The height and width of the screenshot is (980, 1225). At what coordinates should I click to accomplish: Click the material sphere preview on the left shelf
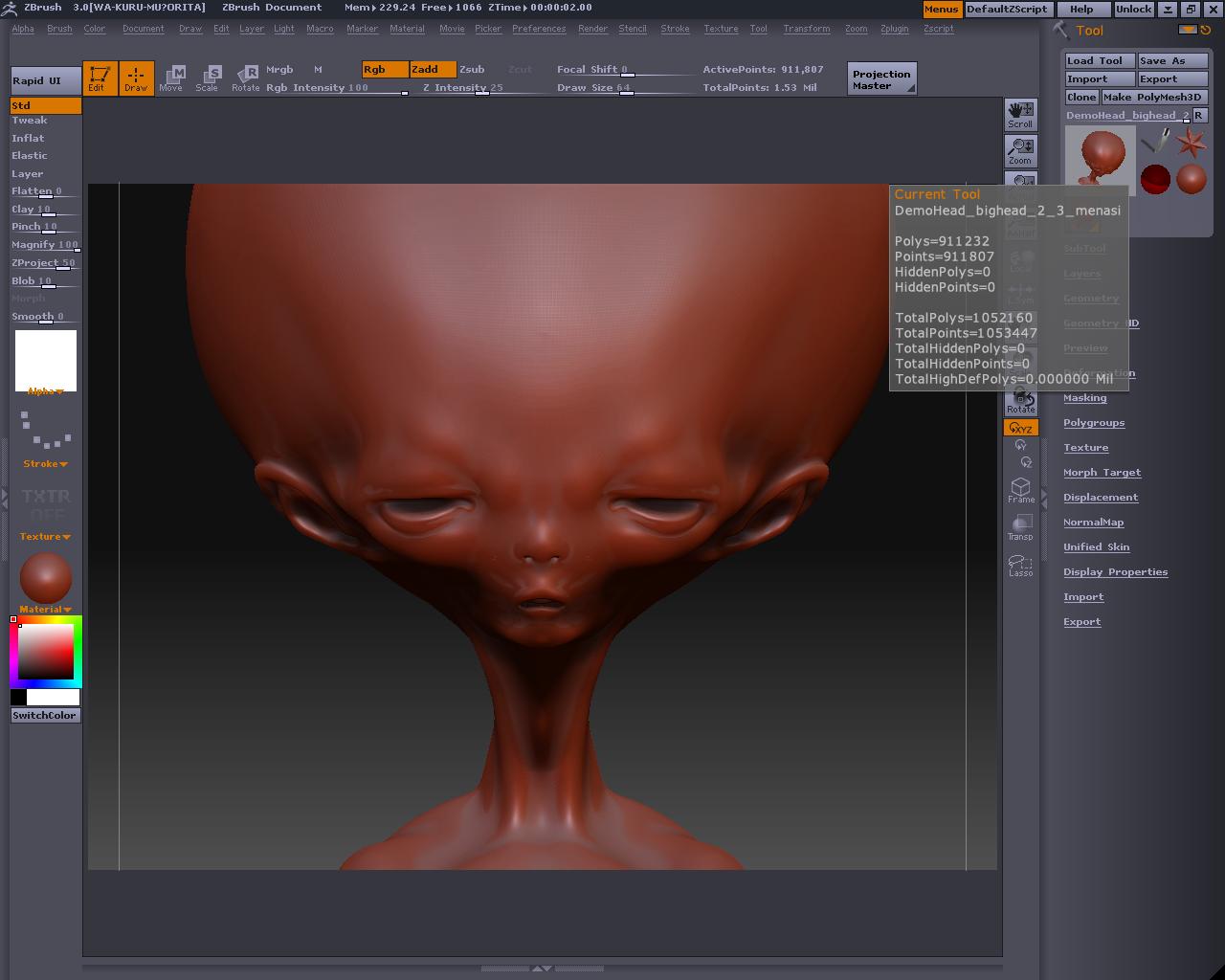point(46,577)
